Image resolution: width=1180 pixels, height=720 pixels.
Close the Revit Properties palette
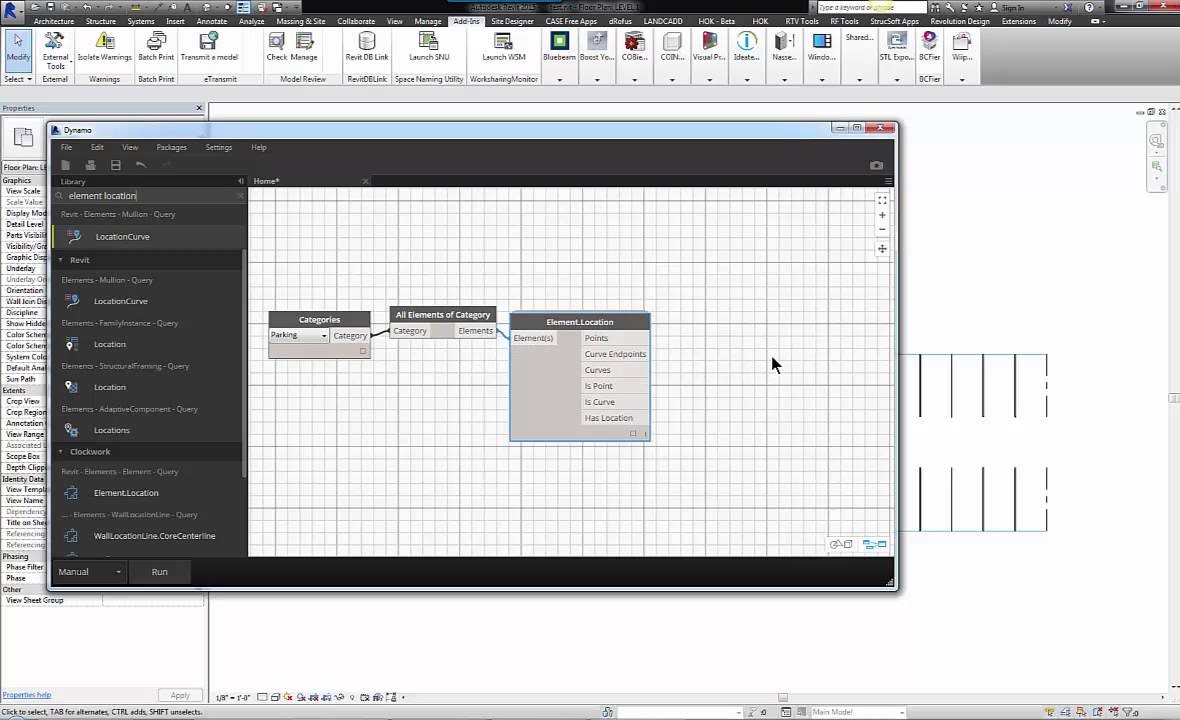click(x=199, y=108)
